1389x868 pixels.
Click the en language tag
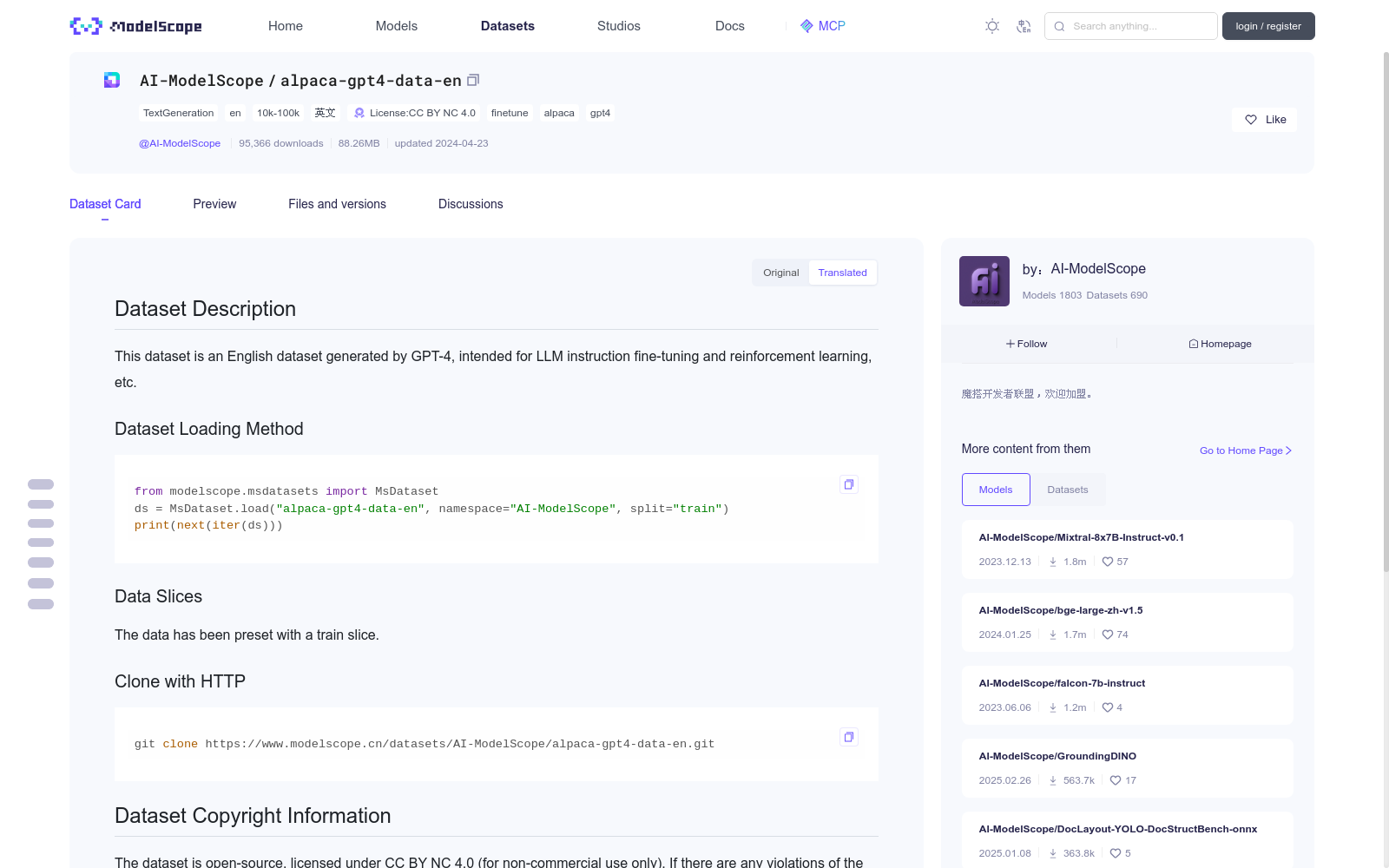point(235,113)
